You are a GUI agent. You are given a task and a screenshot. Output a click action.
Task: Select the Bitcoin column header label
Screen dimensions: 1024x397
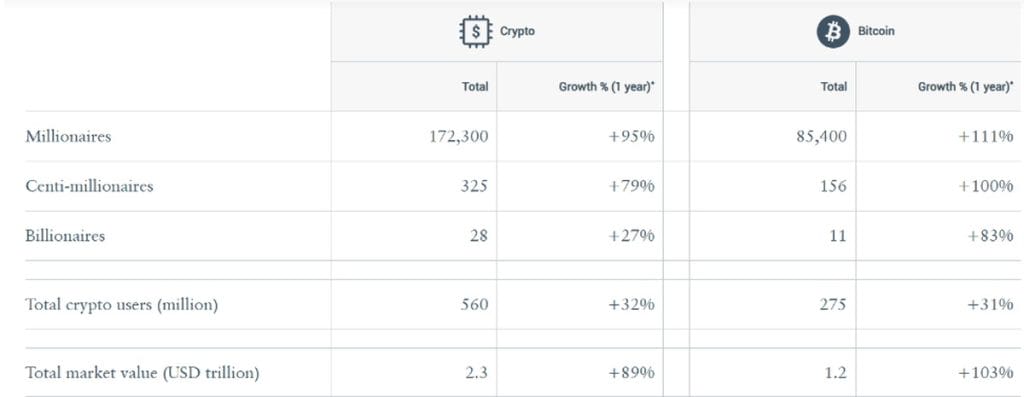(x=876, y=31)
